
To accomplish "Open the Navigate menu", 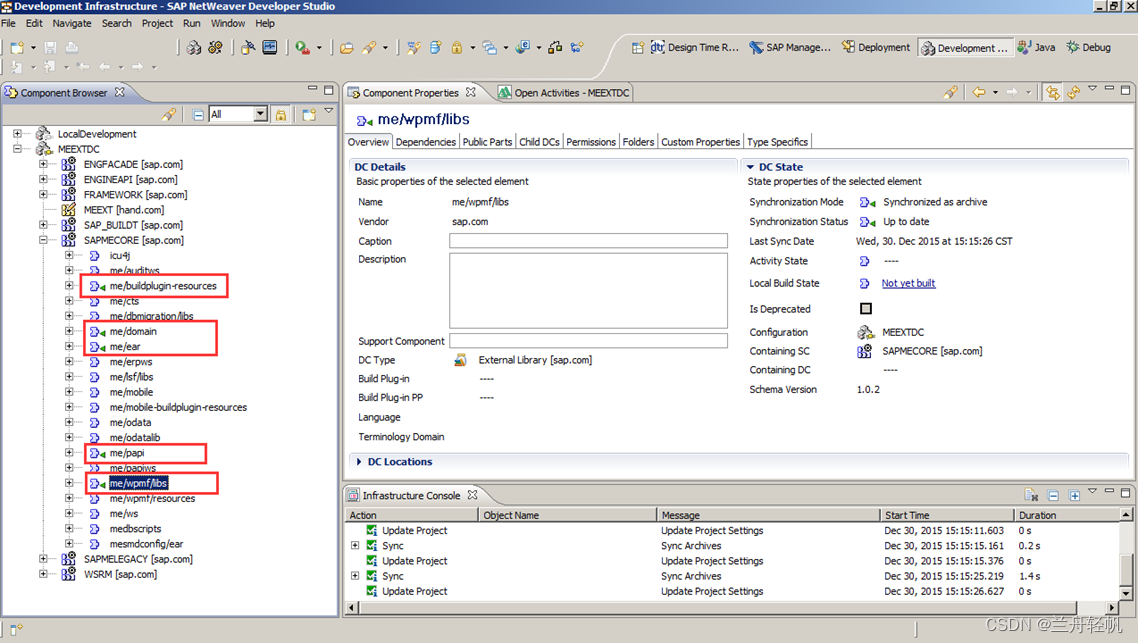I will (x=72, y=23).
